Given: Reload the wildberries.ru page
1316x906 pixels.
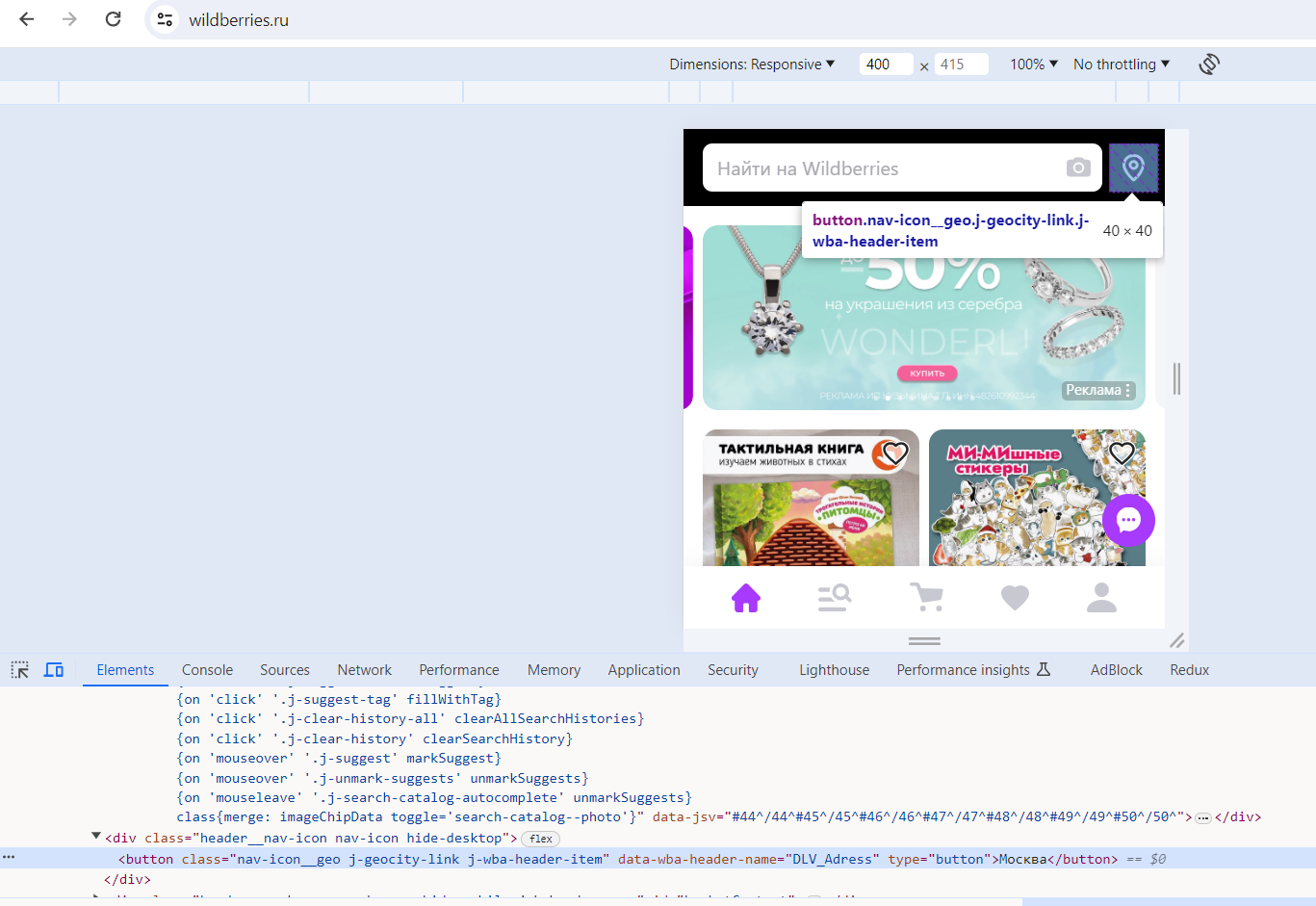Looking at the screenshot, I should pyautogui.click(x=113, y=19).
